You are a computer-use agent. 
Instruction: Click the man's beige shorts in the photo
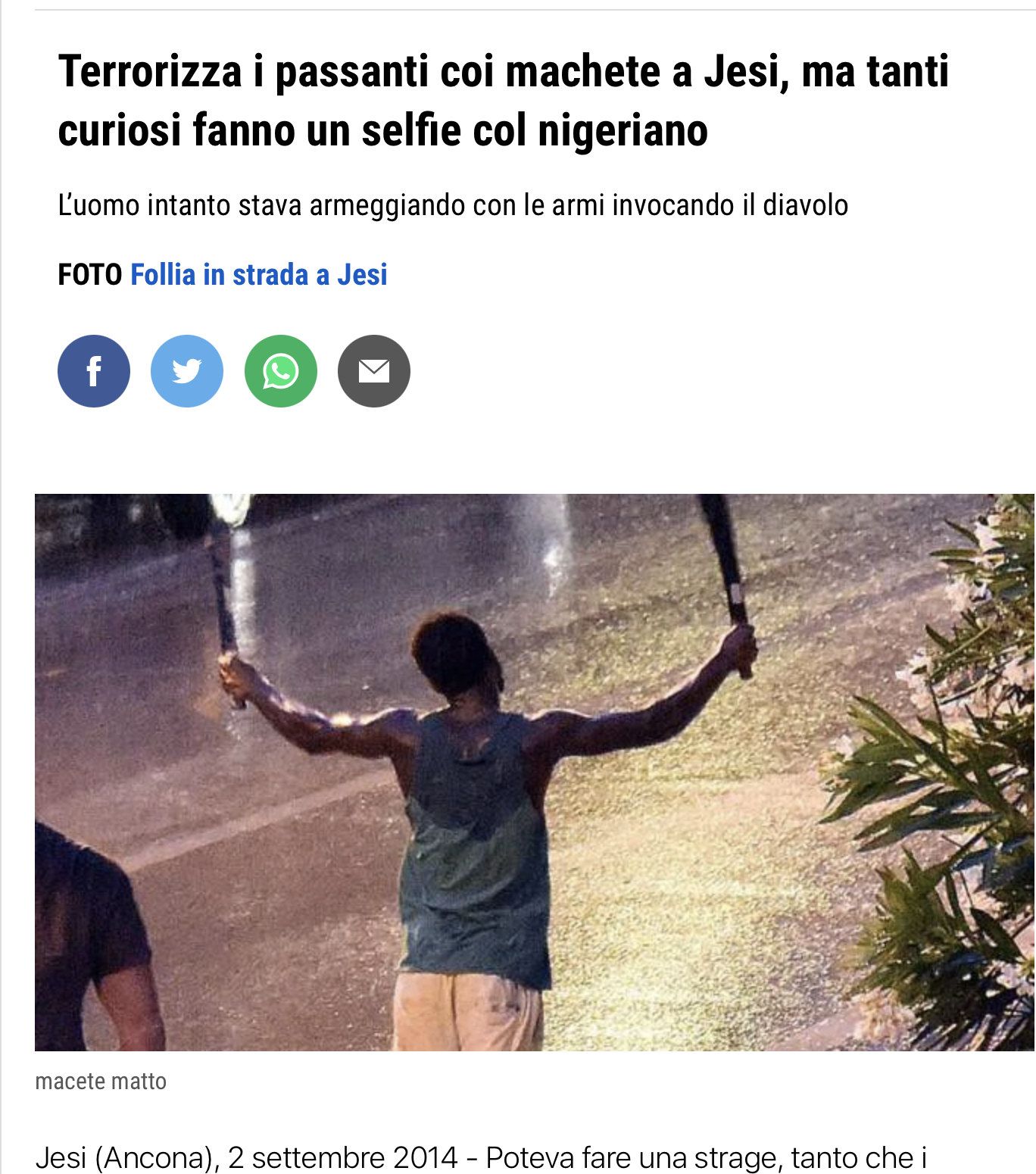(x=467, y=1012)
